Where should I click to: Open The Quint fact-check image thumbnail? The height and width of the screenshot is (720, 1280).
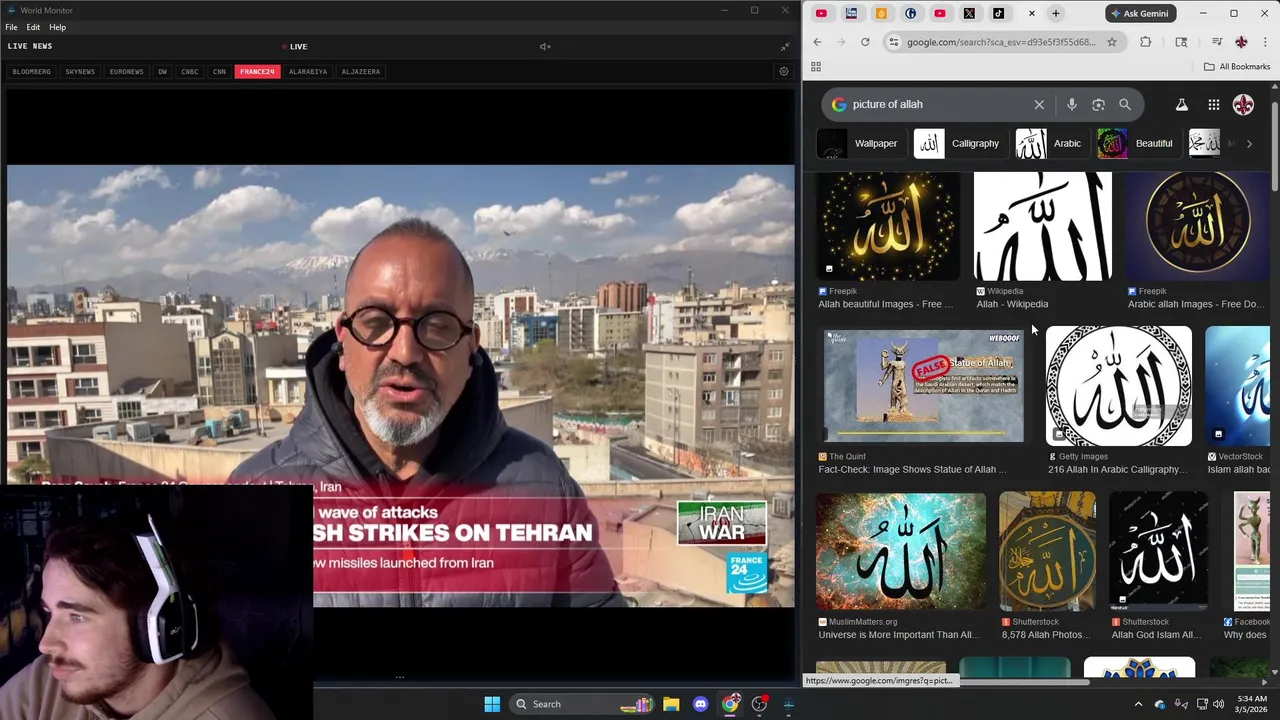pos(923,385)
